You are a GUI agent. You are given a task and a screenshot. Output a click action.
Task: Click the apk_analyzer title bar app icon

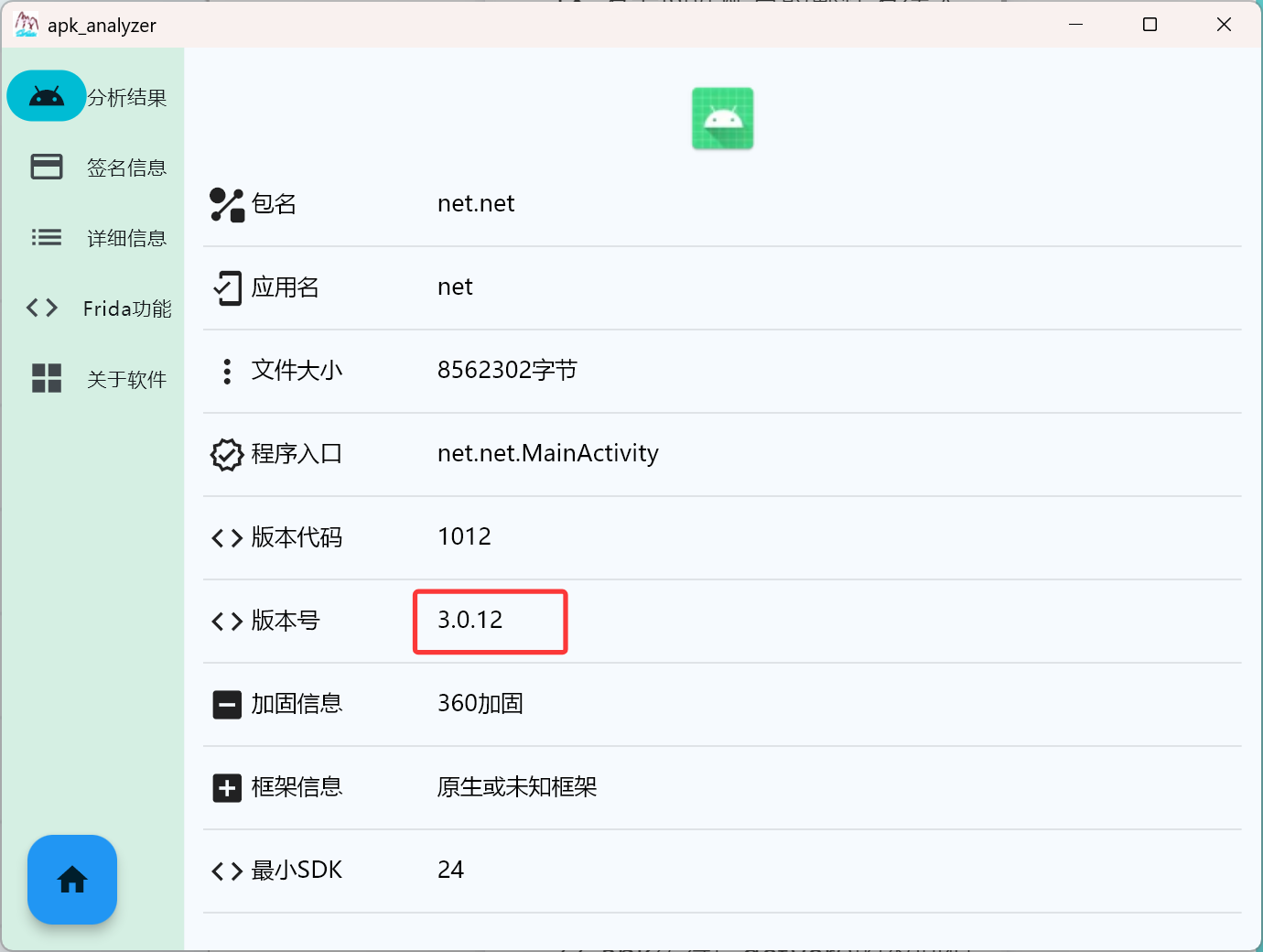pyautogui.click(x=27, y=25)
